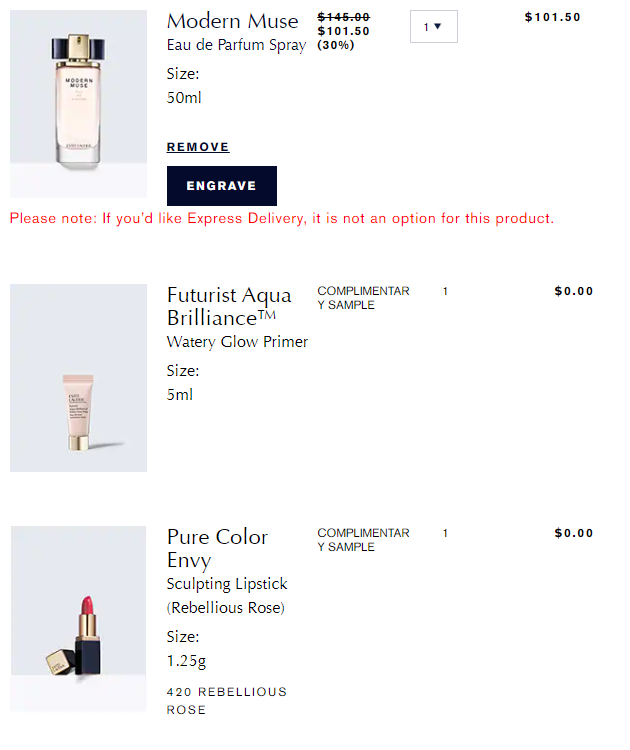Open the Modern Muse perfume bottle thumbnail
630x750 pixels.
[78, 104]
